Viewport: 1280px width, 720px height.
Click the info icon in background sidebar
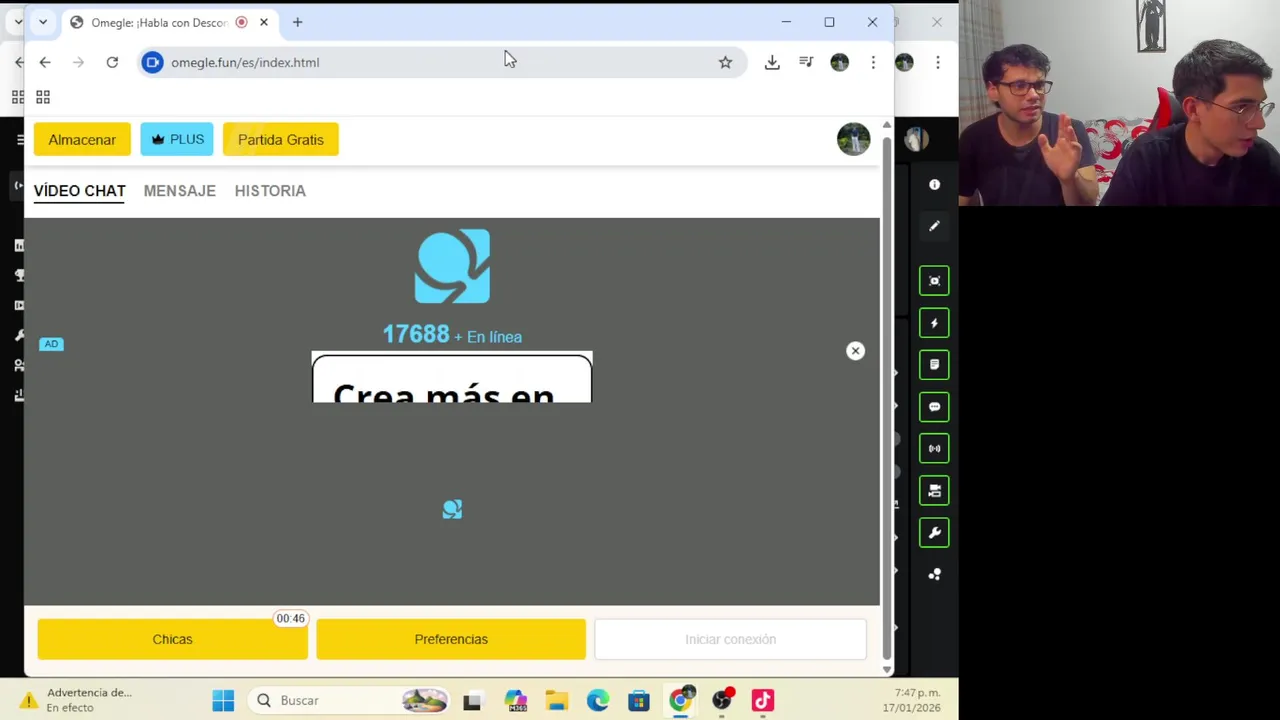click(x=934, y=185)
